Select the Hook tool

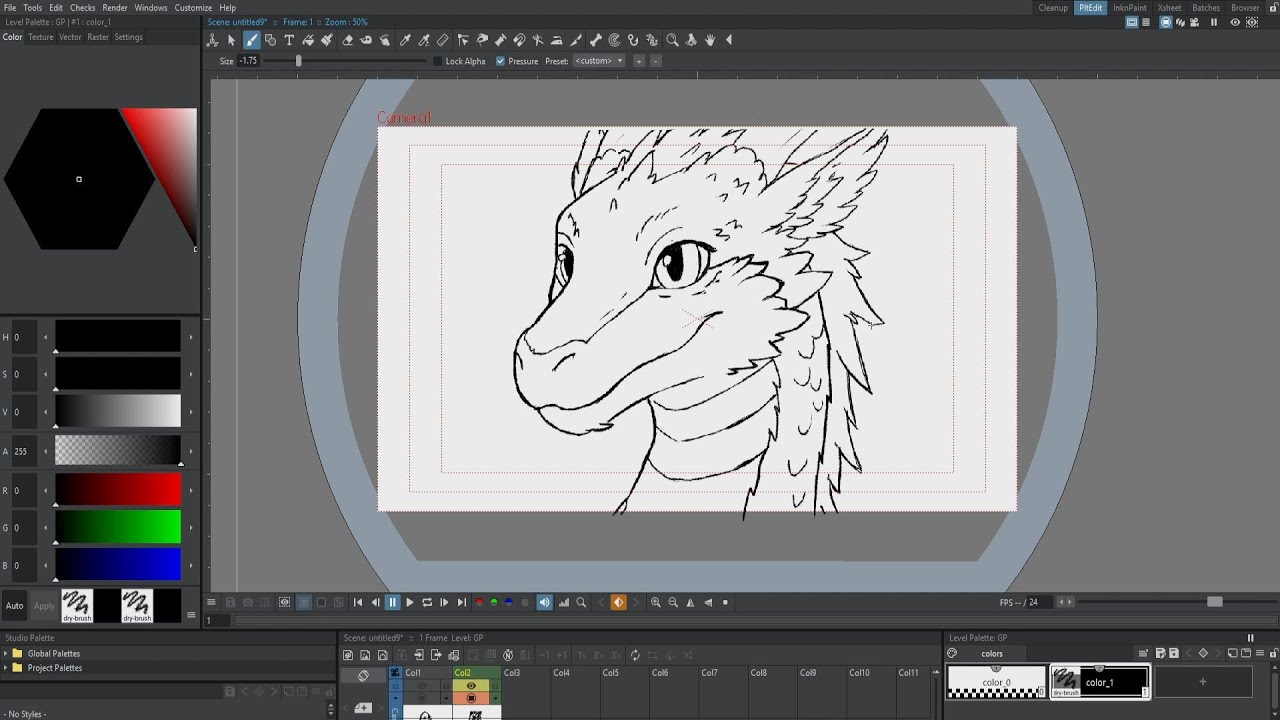633,40
